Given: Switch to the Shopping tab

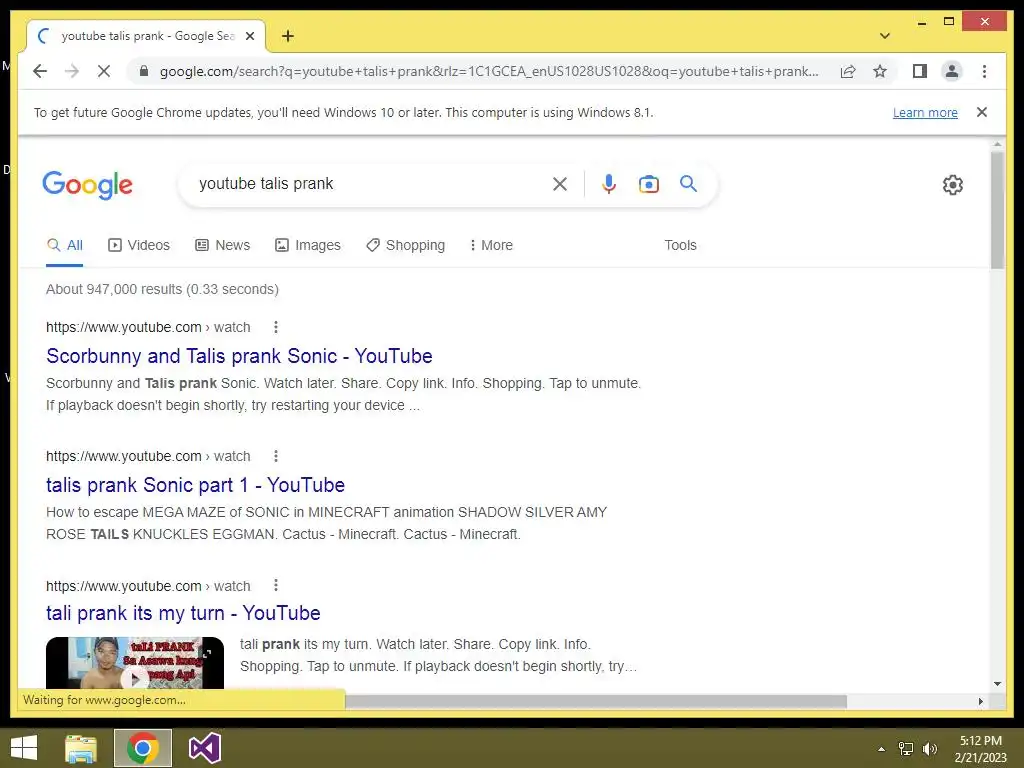Looking at the screenshot, I should click(x=406, y=246).
